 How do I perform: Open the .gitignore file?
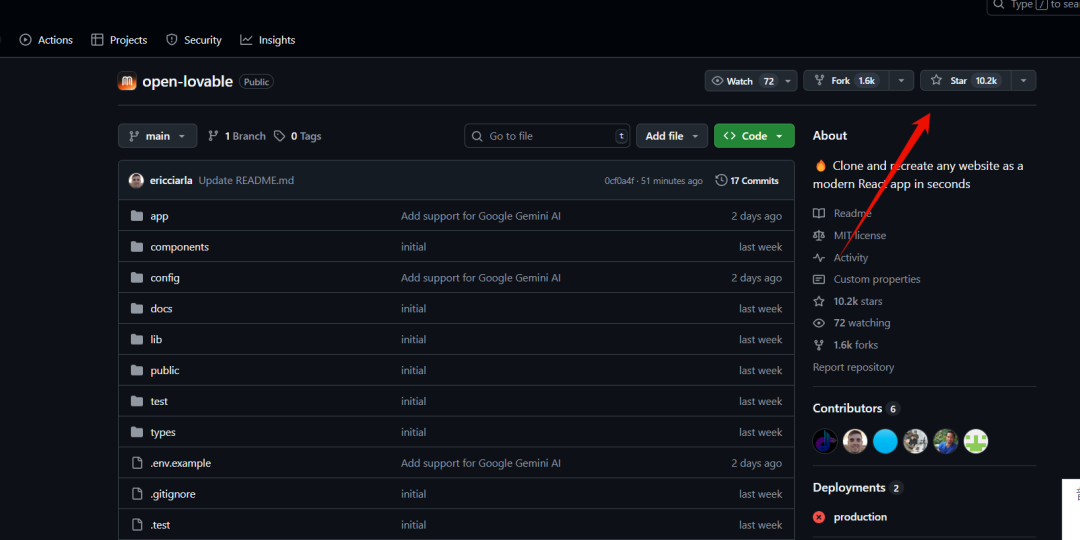tap(173, 494)
